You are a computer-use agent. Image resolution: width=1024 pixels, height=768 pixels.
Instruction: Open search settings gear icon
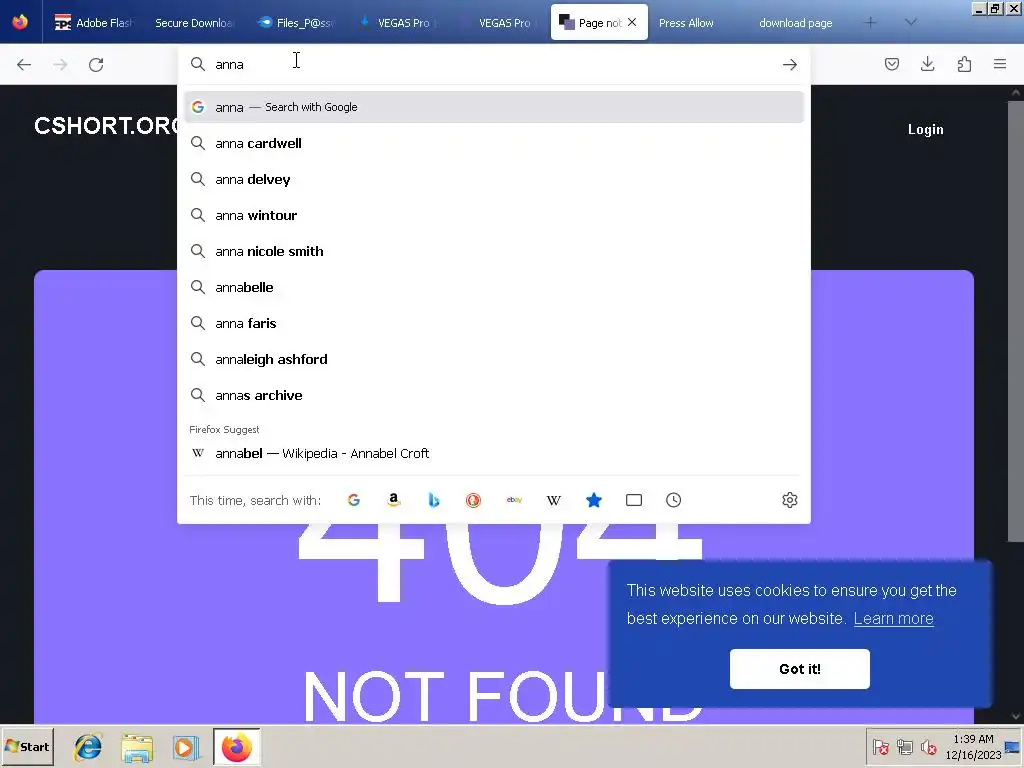(x=790, y=500)
